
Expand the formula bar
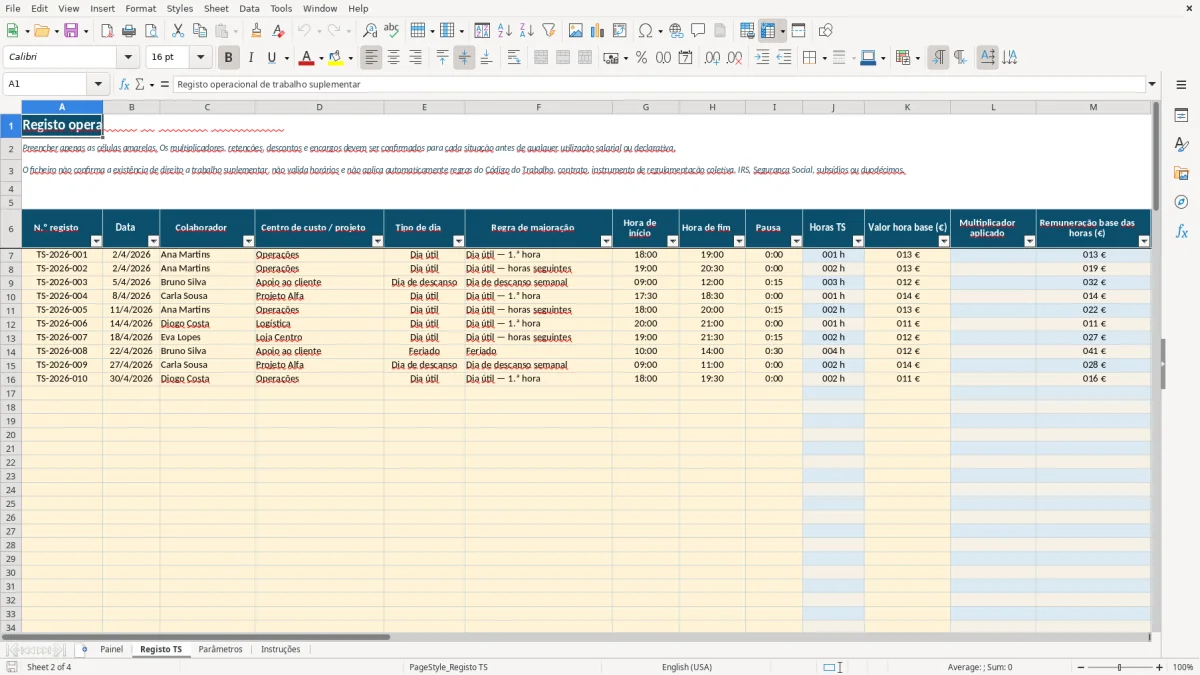click(x=1152, y=84)
